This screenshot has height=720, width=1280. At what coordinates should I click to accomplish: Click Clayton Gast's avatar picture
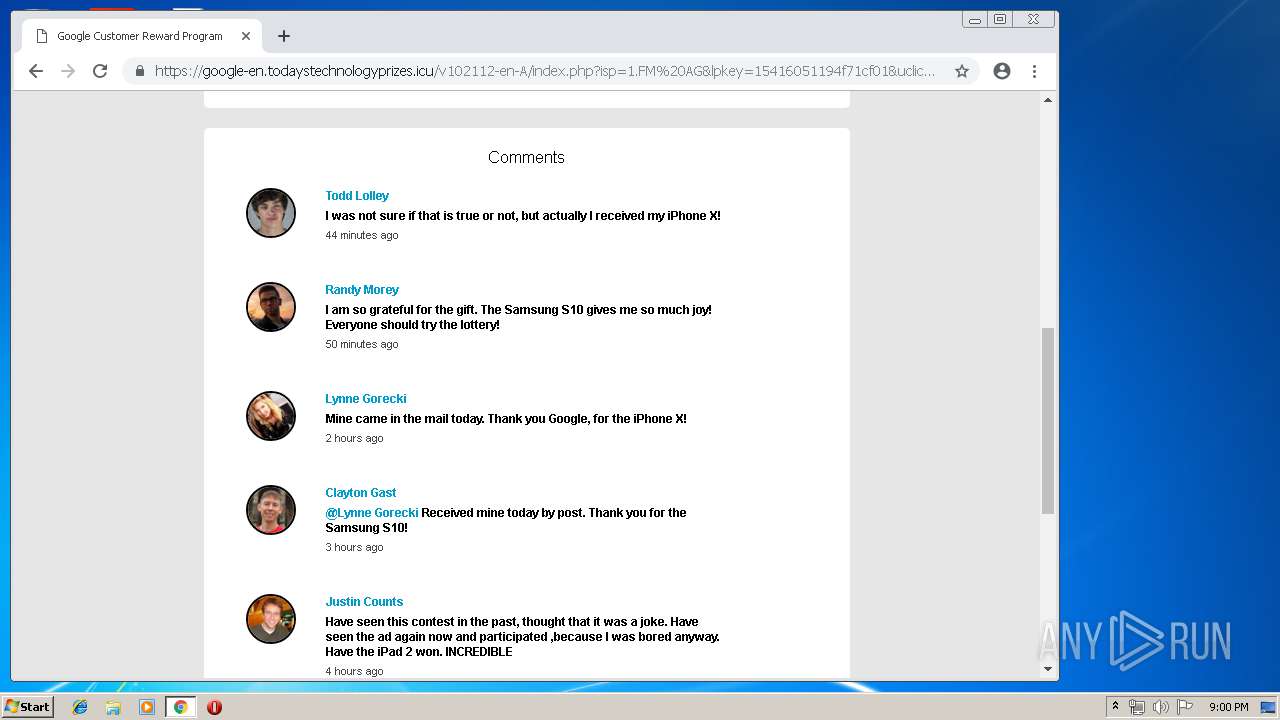(271, 510)
